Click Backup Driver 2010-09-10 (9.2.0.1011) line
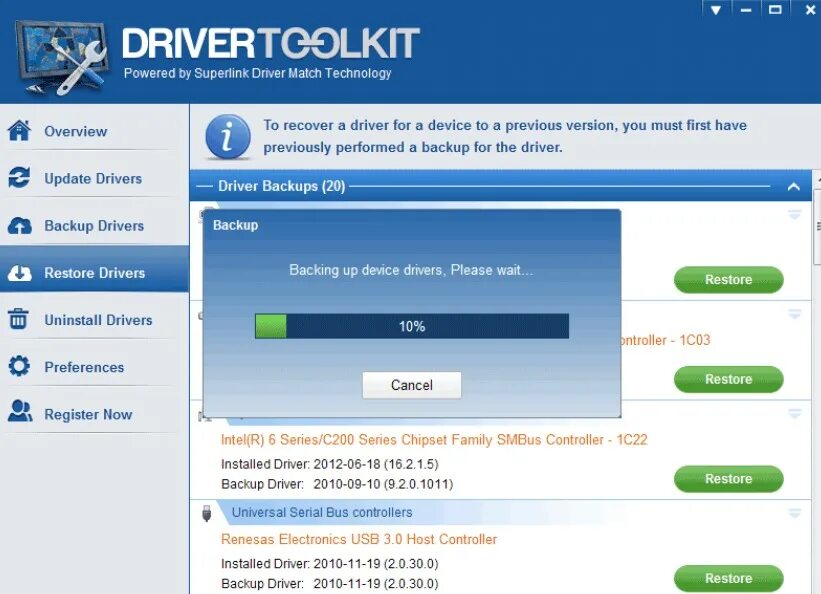 (x=337, y=484)
